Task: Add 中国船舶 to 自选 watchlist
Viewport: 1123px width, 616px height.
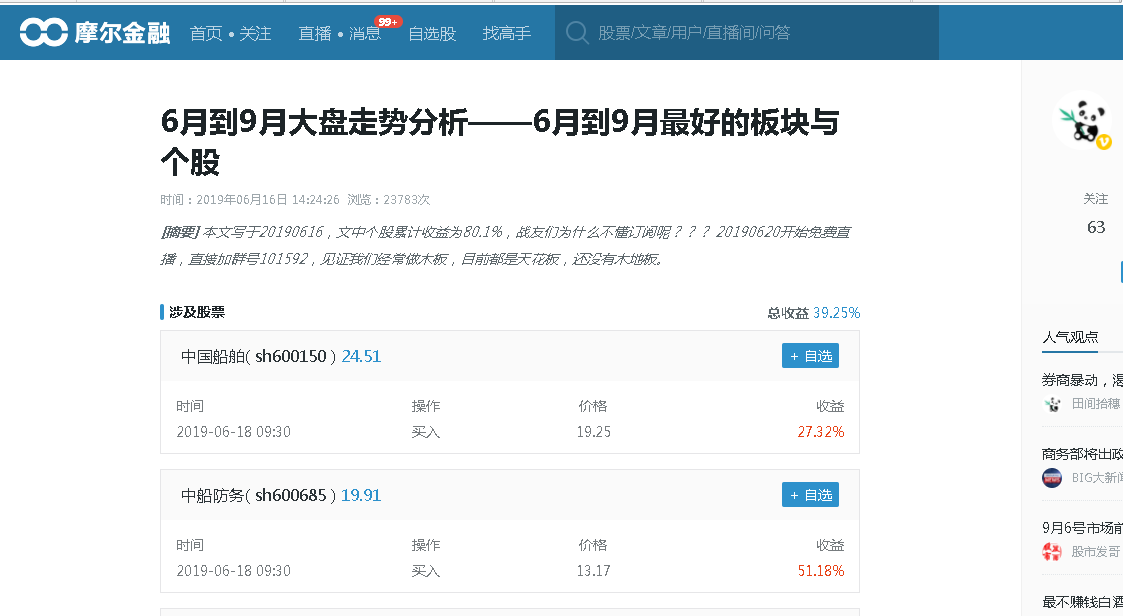Action: coord(810,356)
